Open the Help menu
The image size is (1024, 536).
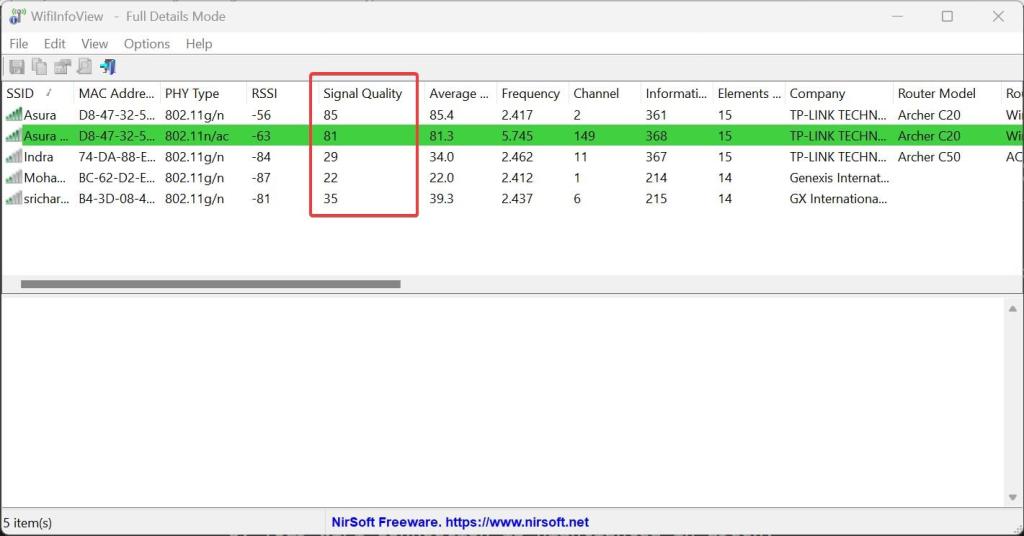(199, 44)
